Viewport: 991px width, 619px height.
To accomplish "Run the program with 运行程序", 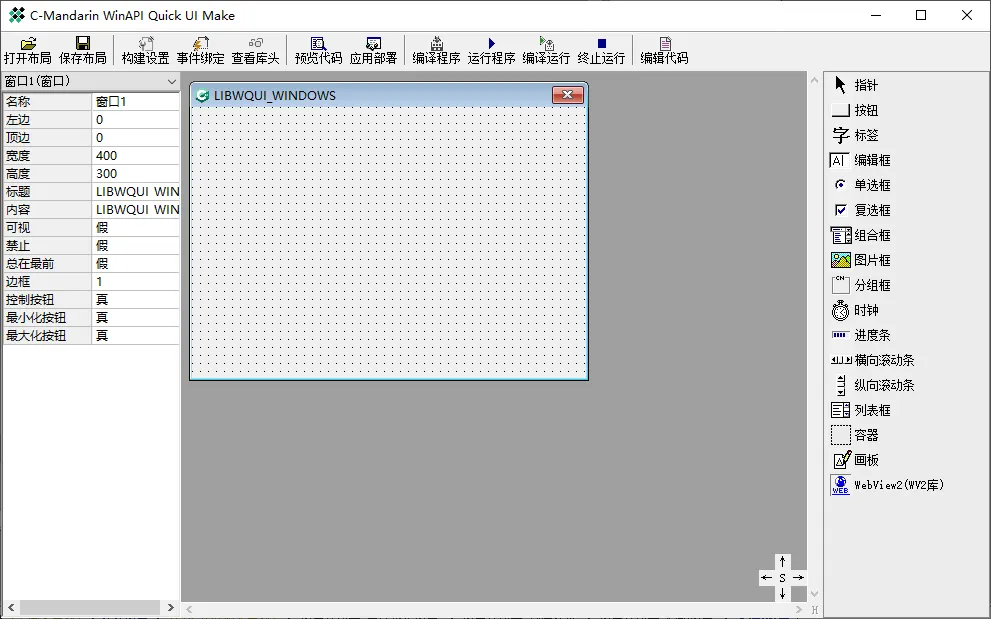I will pos(491,44).
